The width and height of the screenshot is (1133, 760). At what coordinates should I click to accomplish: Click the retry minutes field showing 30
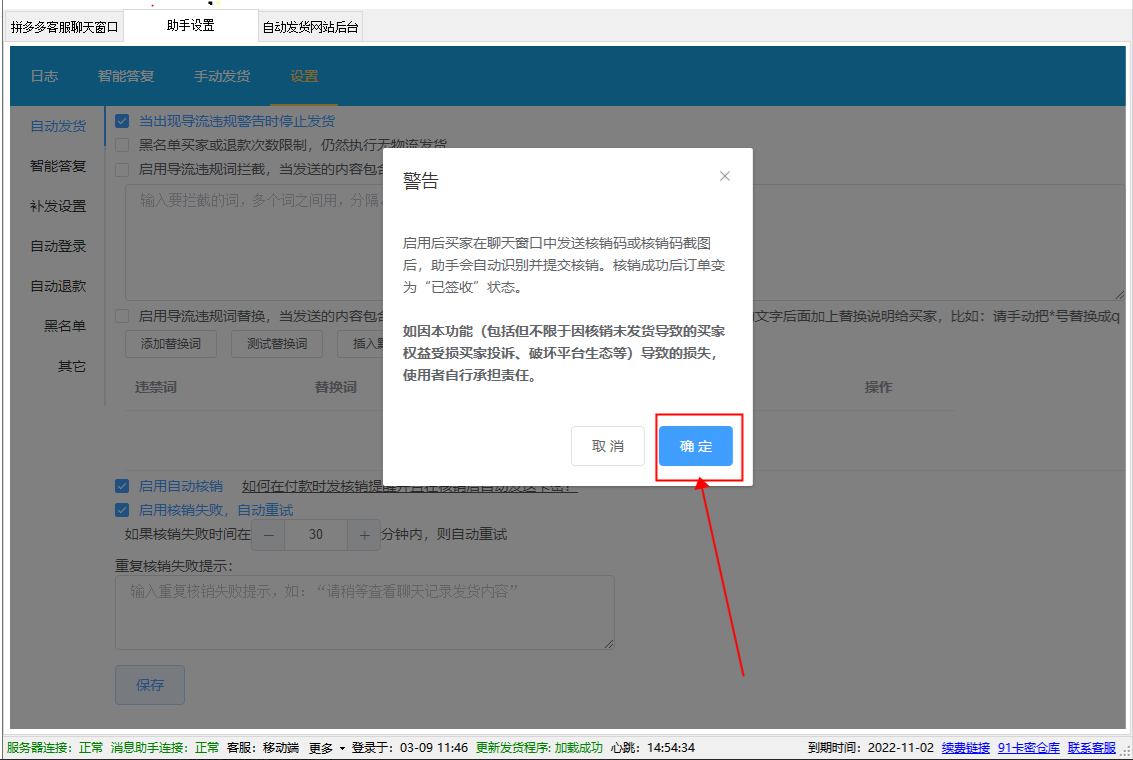tap(316, 535)
